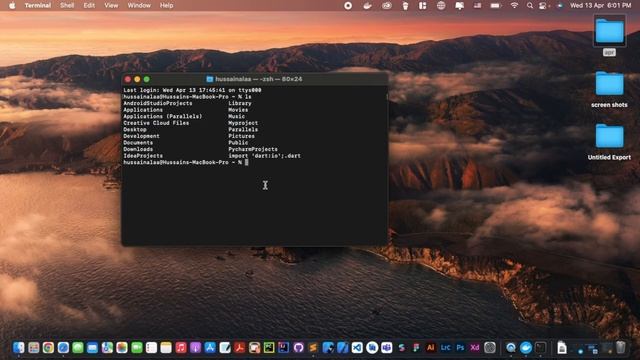Open Podcasts from the dock
Viewport: 640px width, 360px height.
pos(196,348)
